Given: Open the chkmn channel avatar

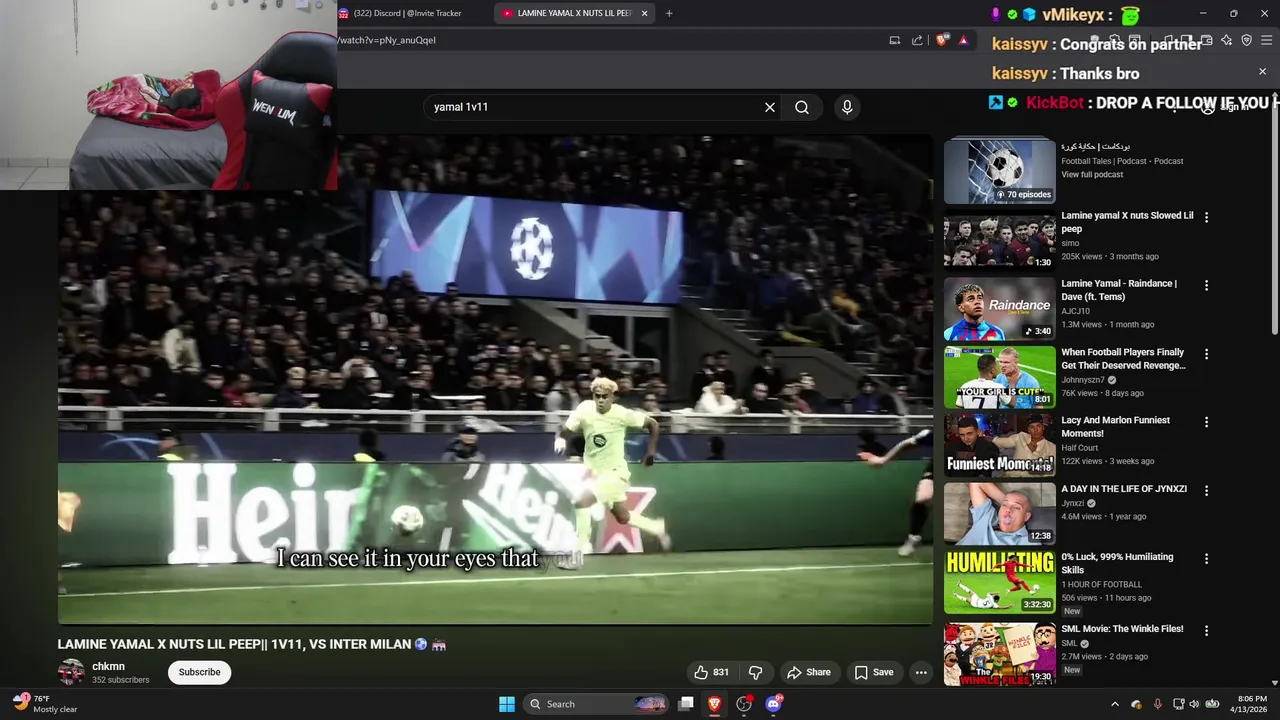Looking at the screenshot, I should (71, 672).
